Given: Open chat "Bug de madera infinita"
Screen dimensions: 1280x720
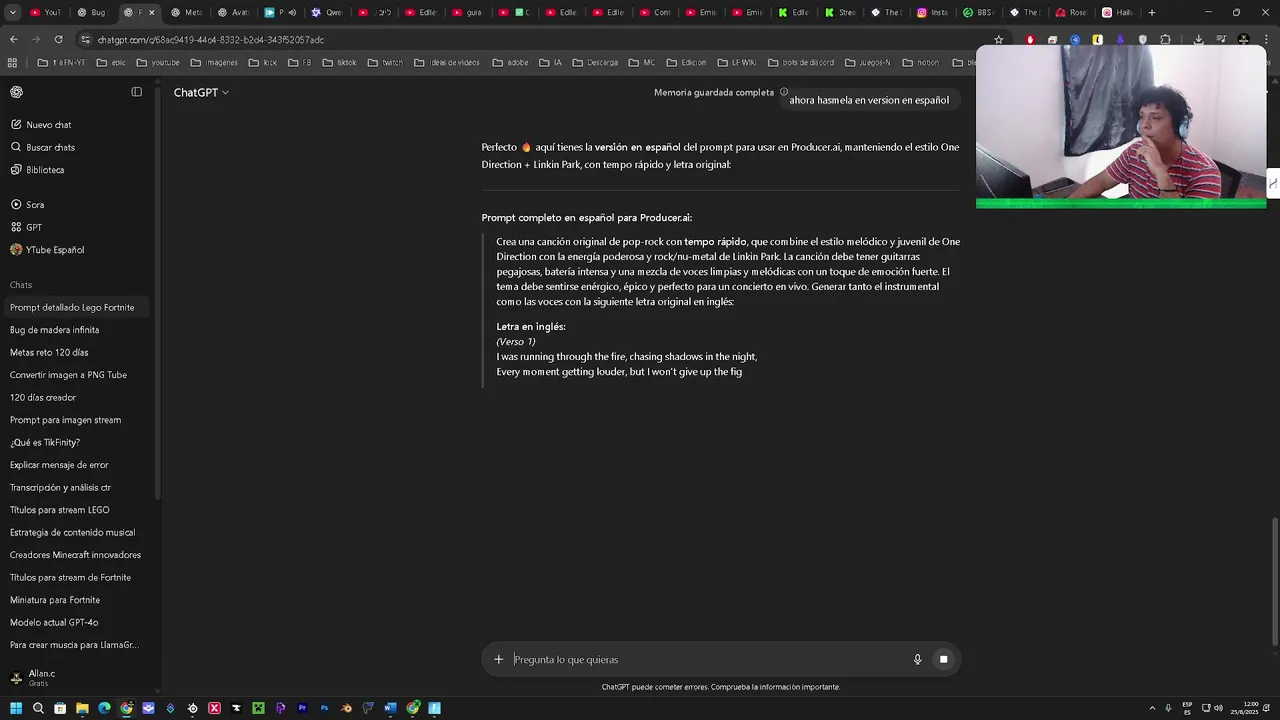Looking at the screenshot, I should click(x=76, y=330).
